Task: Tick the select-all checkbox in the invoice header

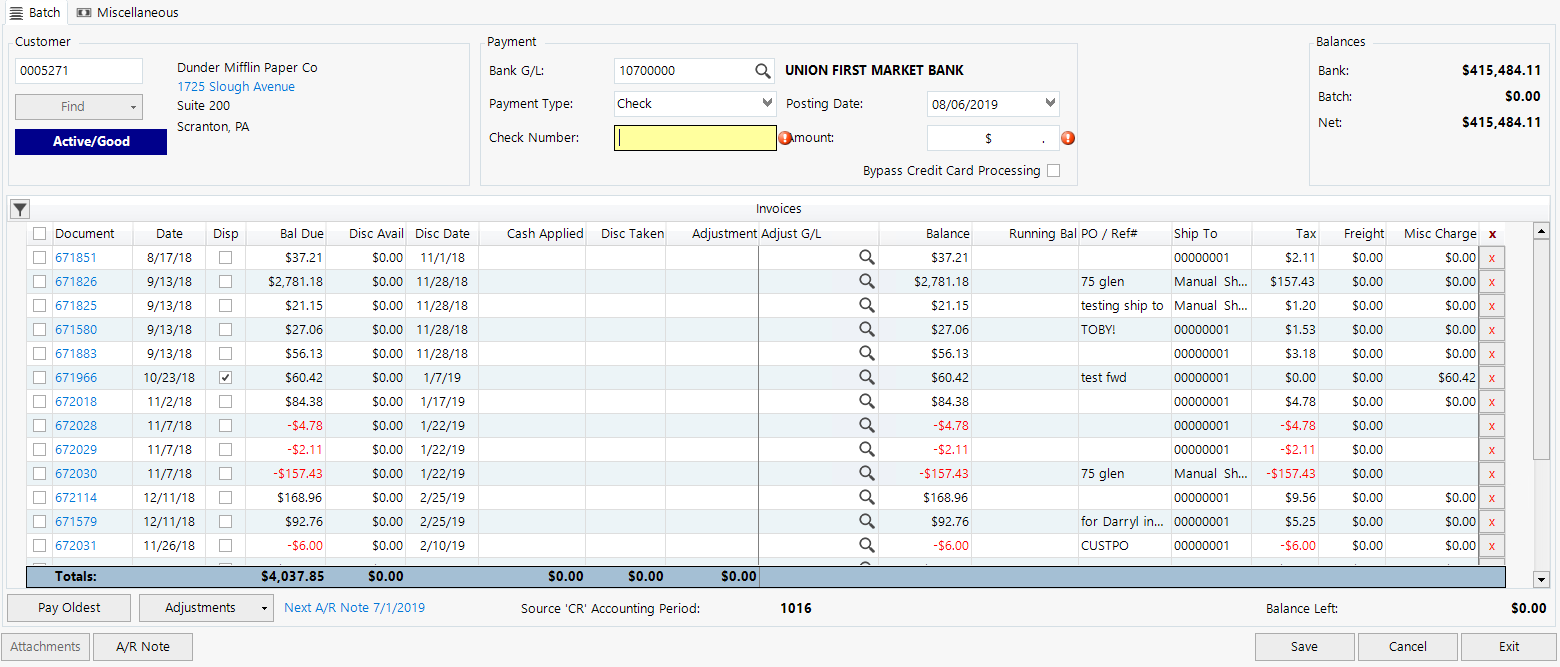Action: point(39,234)
